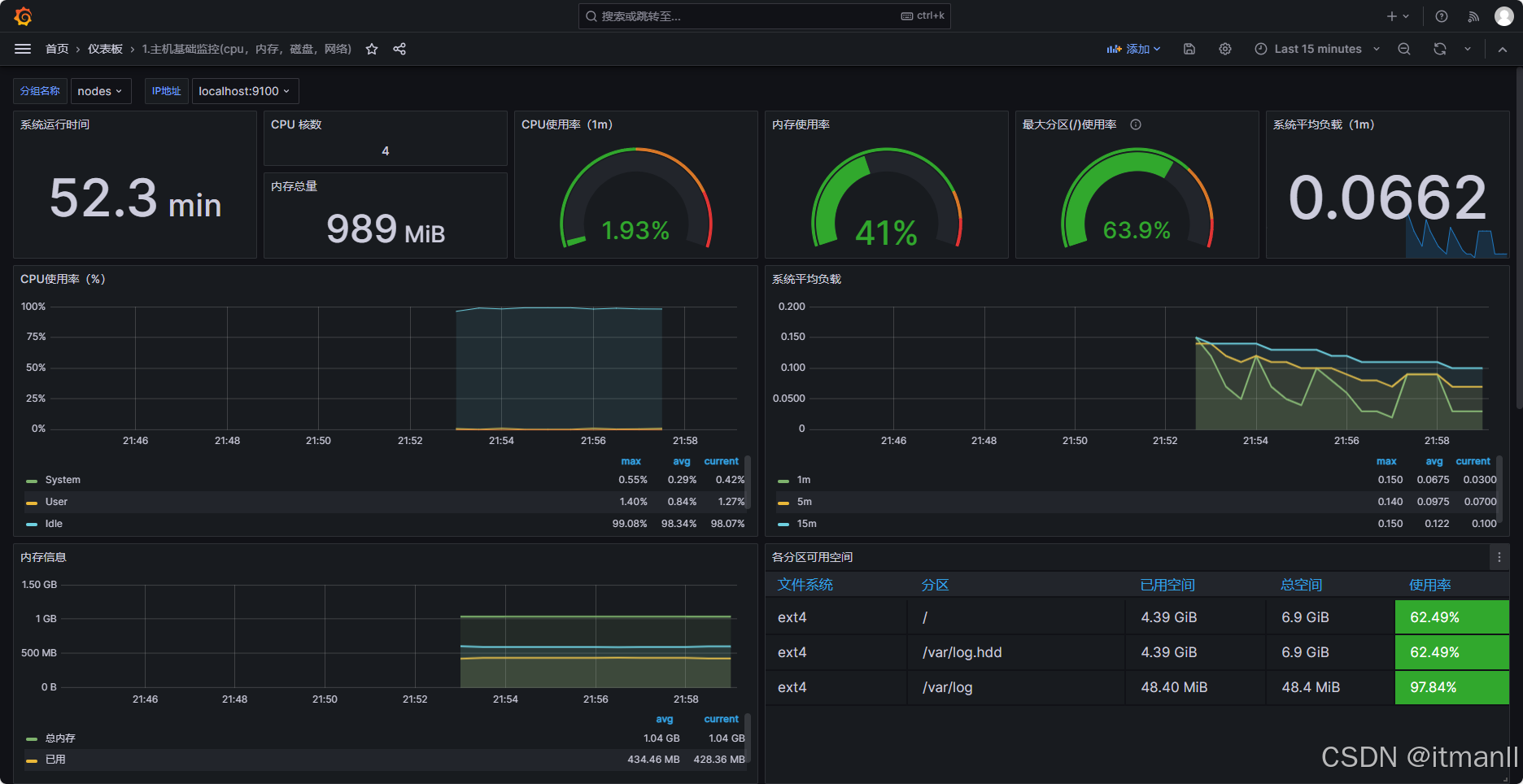Sort partition table by 总空间 header
This screenshot has height=784, width=1523.
[x=1302, y=585]
